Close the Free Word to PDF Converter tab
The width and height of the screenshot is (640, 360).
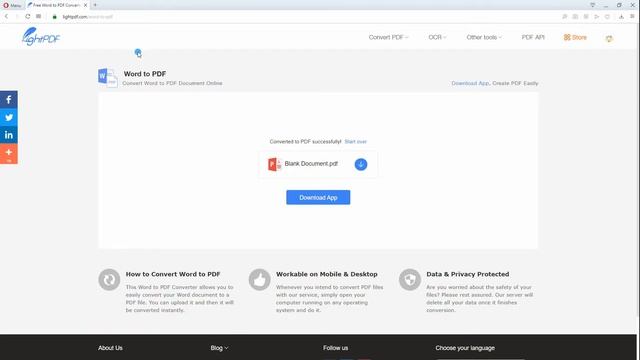85,5
